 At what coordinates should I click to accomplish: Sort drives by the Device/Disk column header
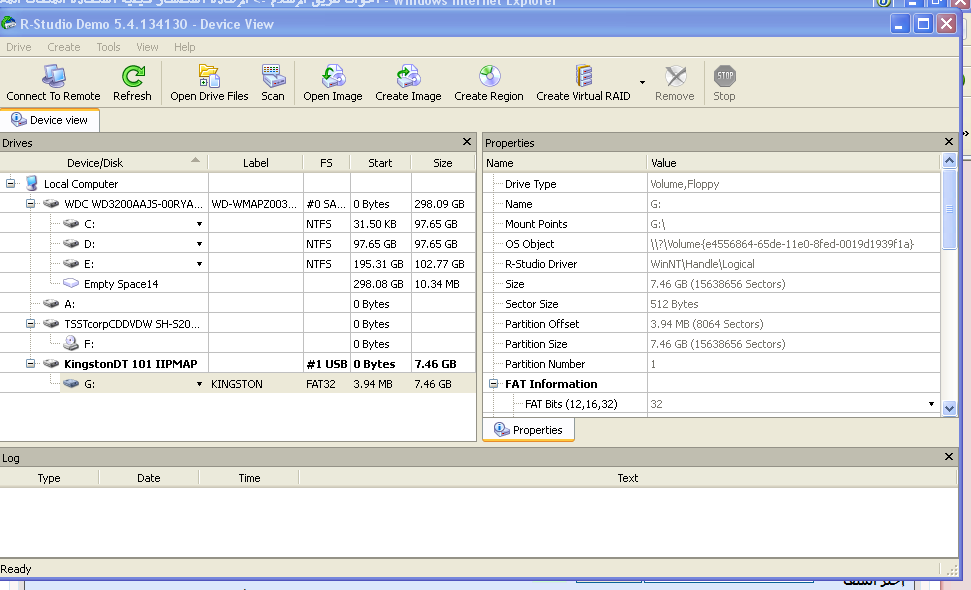104,163
